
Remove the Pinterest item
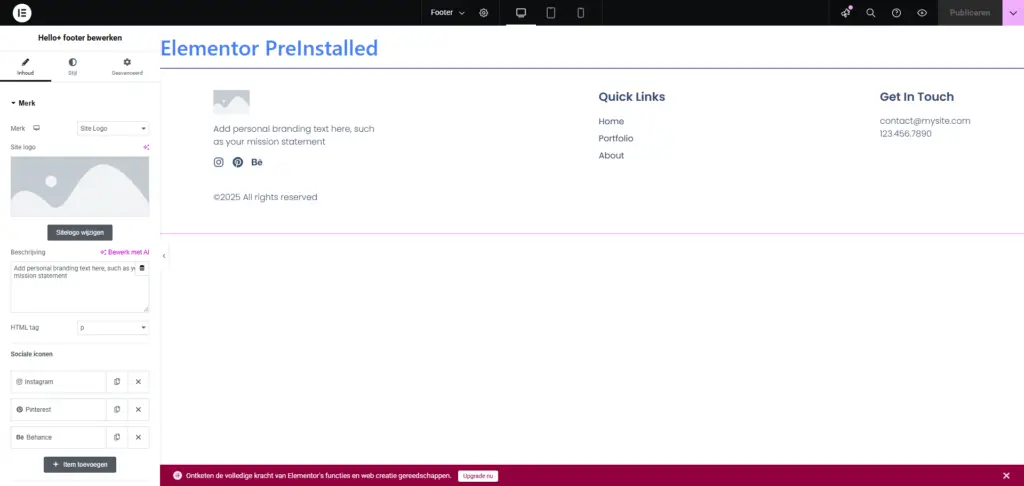click(138, 410)
